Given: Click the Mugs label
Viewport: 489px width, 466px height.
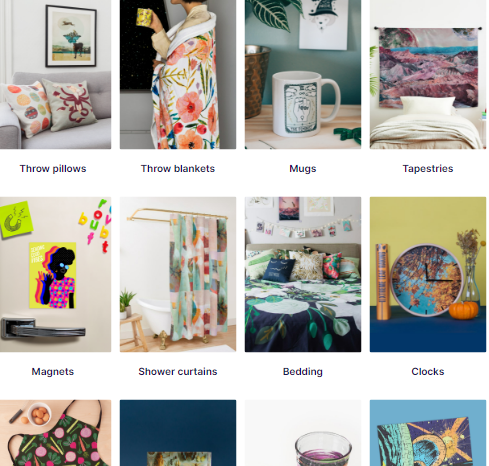Looking at the screenshot, I should [303, 169].
